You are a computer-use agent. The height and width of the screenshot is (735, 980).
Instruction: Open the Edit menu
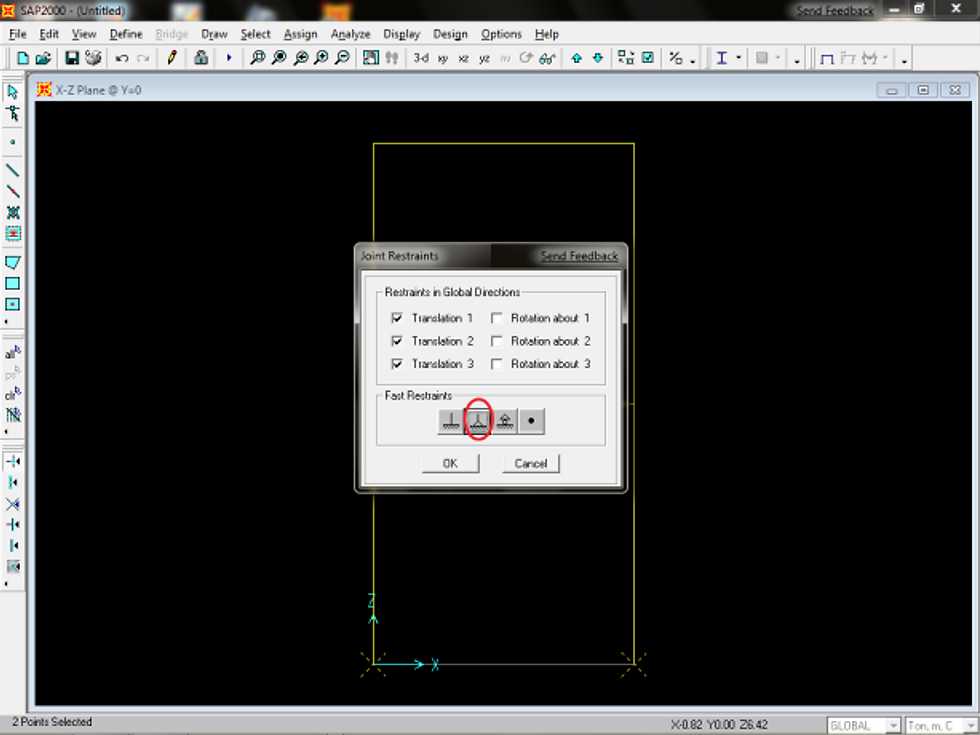(x=49, y=34)
